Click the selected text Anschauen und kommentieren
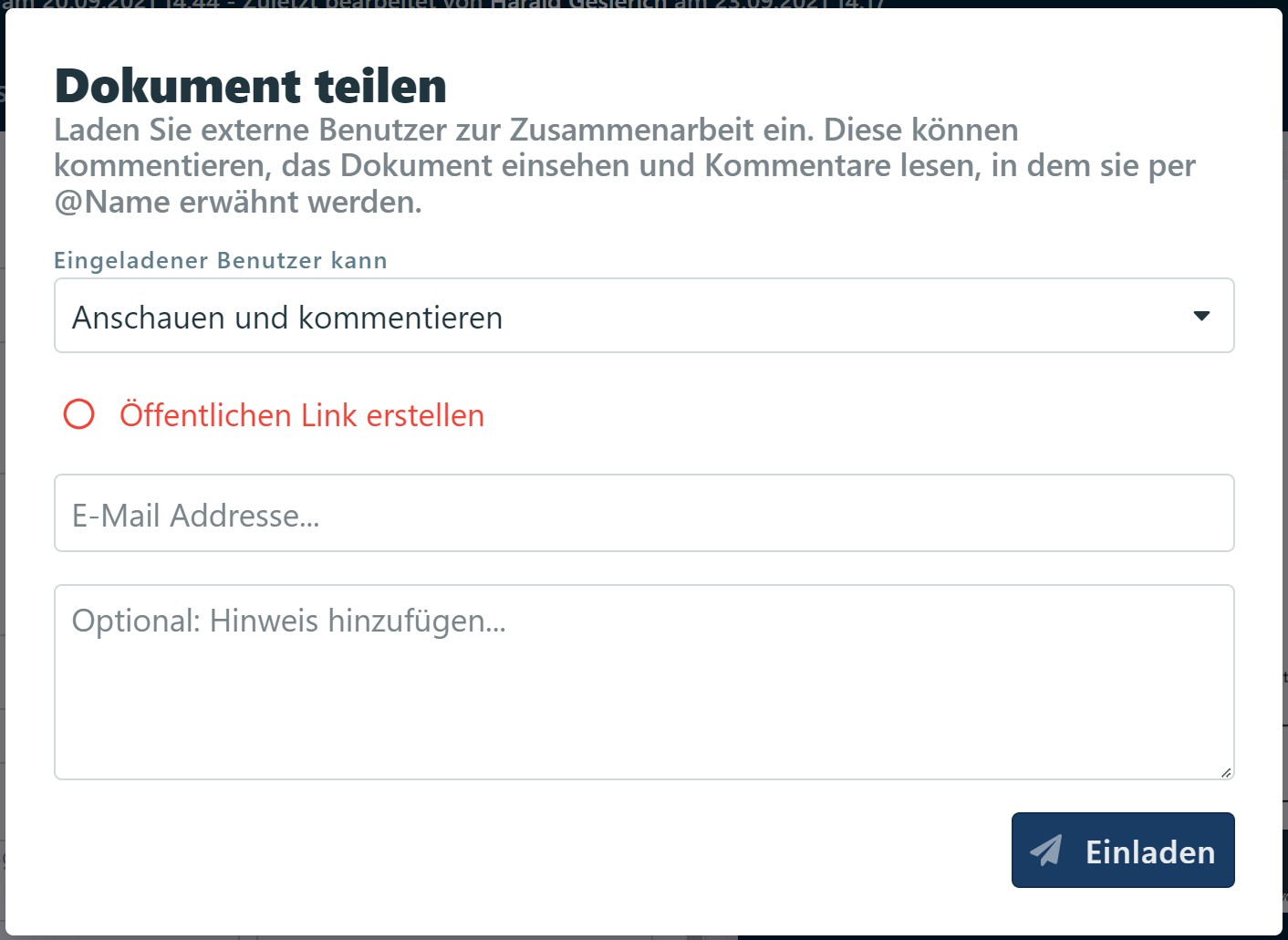The image size is (1288, 940). coord(287,318)
